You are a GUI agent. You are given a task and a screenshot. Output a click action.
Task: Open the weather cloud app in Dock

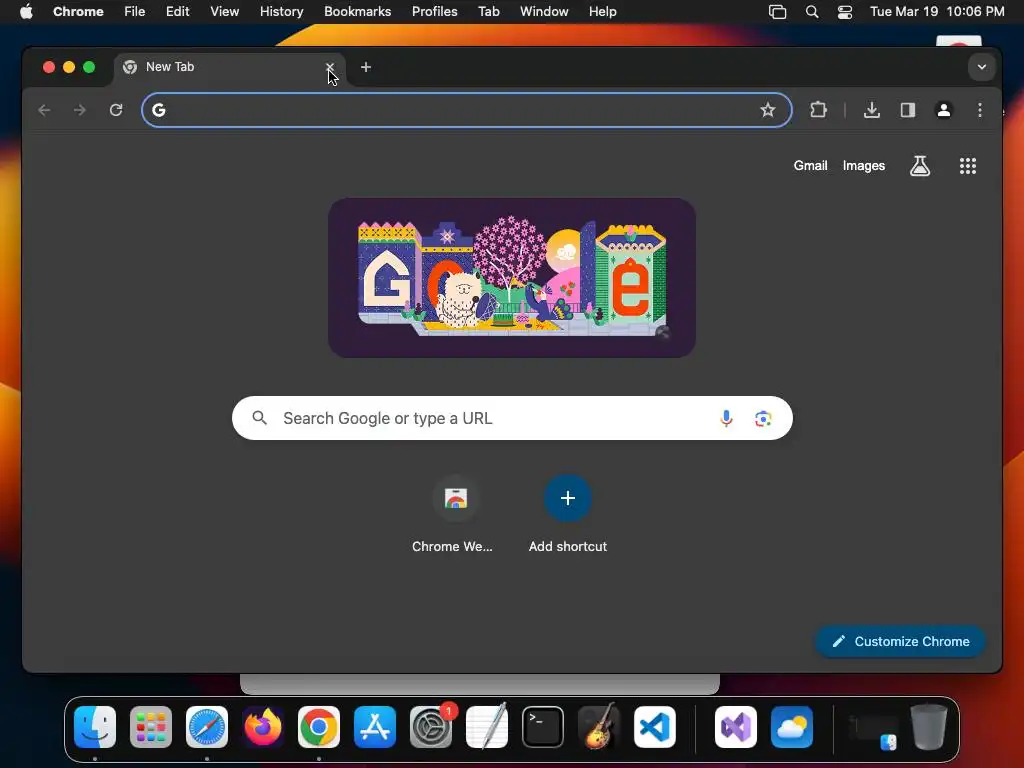[792, 727]
